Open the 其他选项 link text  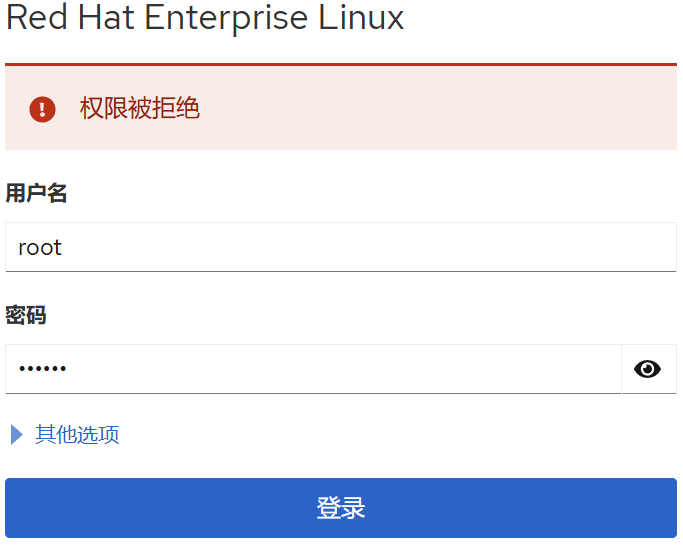(77, 434)
